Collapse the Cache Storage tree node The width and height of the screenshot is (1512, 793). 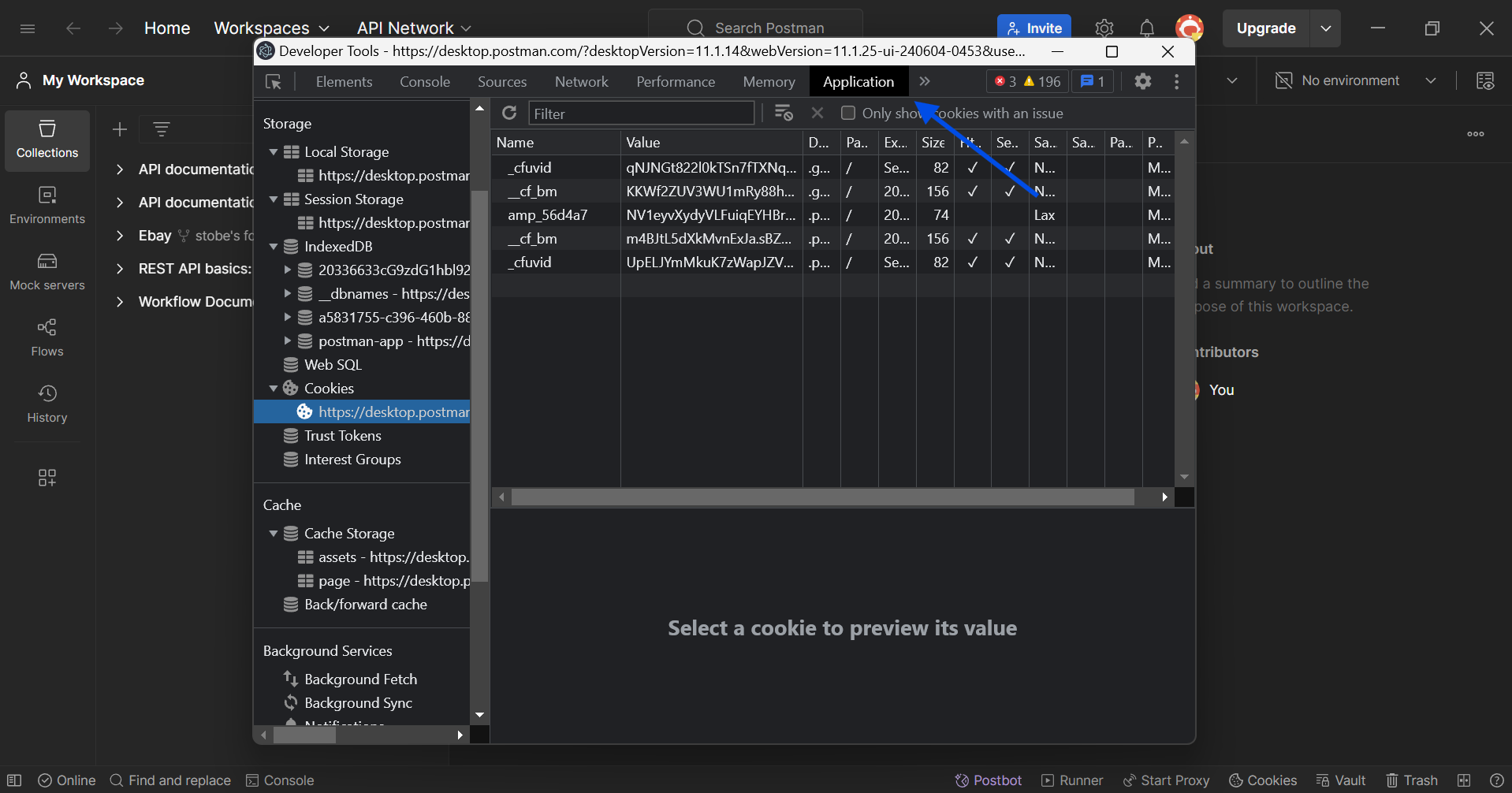274,534
